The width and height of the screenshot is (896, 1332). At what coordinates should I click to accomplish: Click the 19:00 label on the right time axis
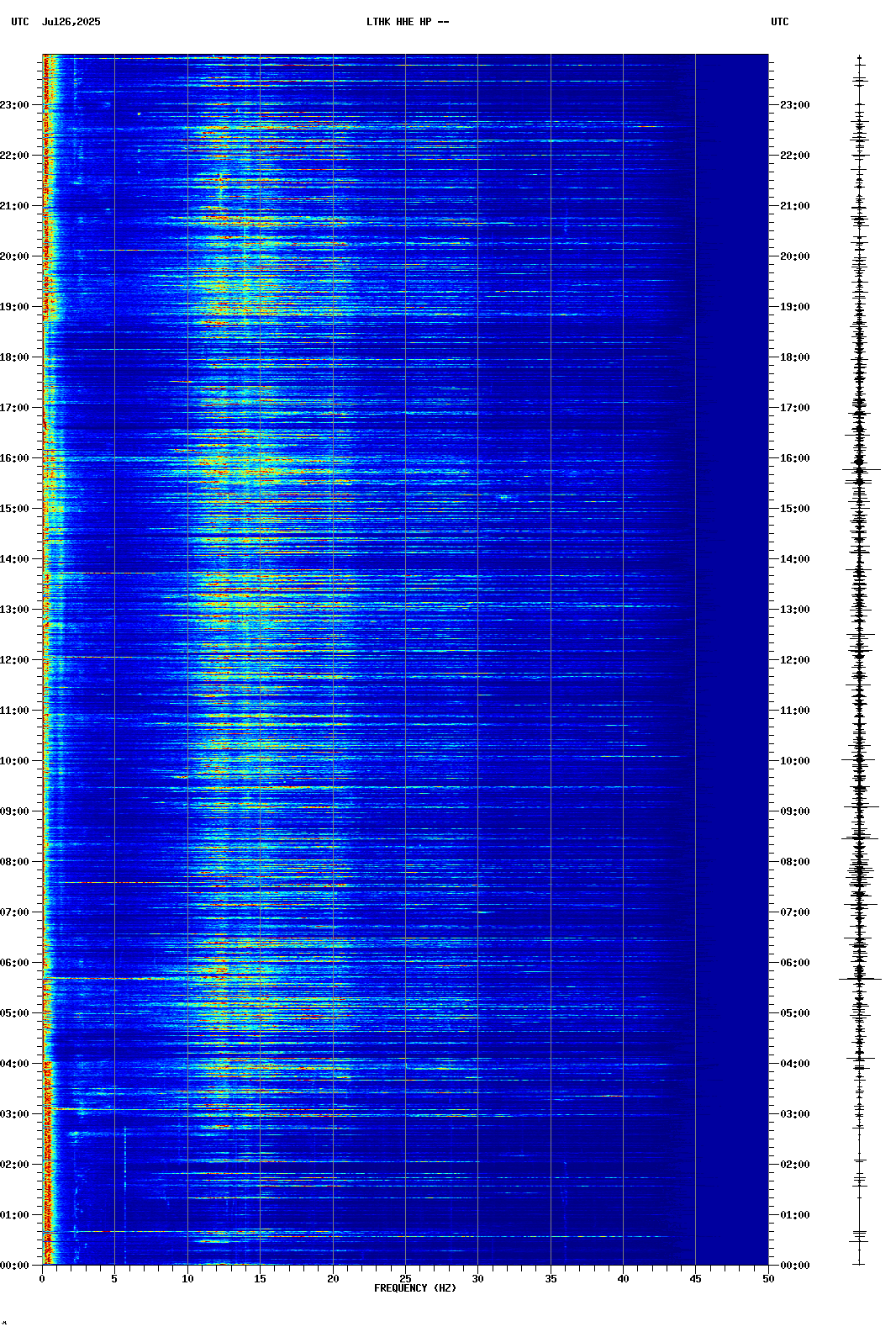[795, 307]
